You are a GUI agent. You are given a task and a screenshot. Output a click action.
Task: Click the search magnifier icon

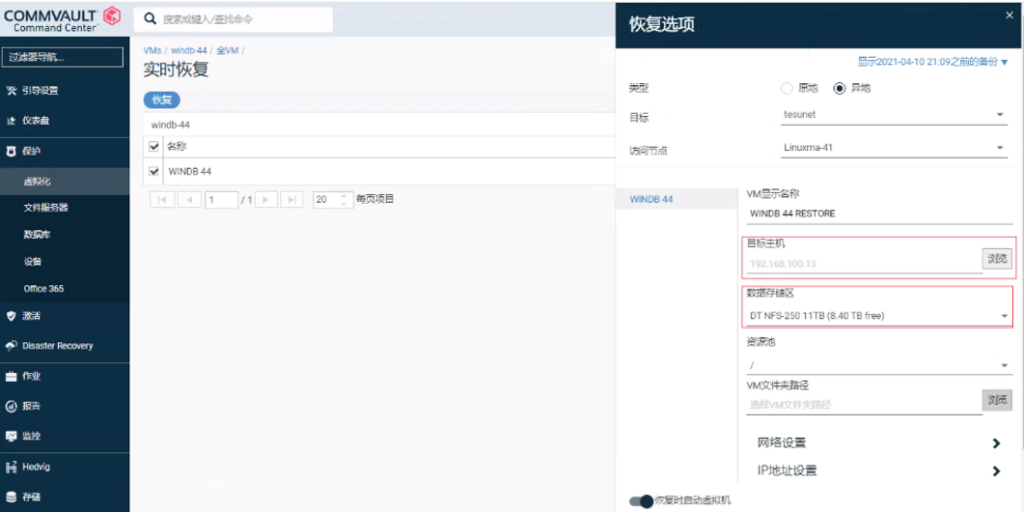pos(149,19)
